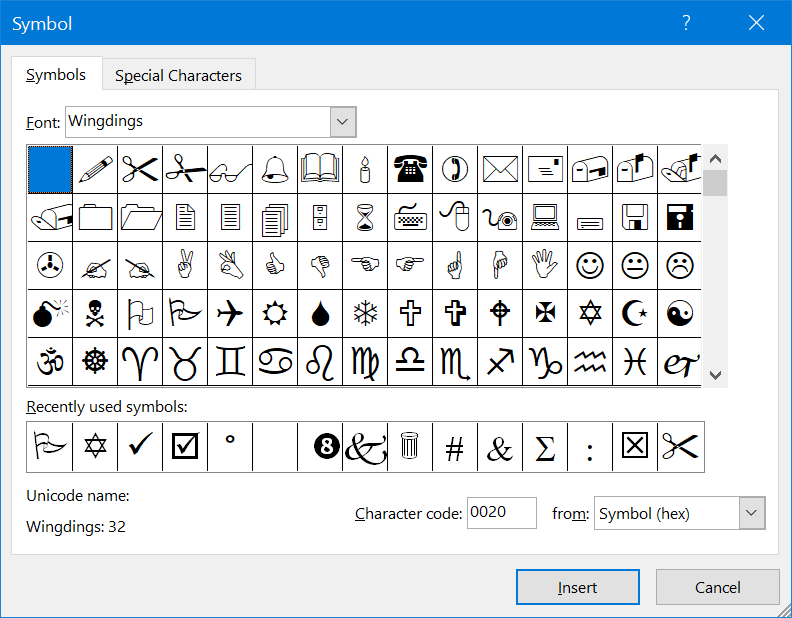Expand the 'from' Symbol (hex) dropdown
This screenshot has height=618, width=792.
click(x=752, y=514)
